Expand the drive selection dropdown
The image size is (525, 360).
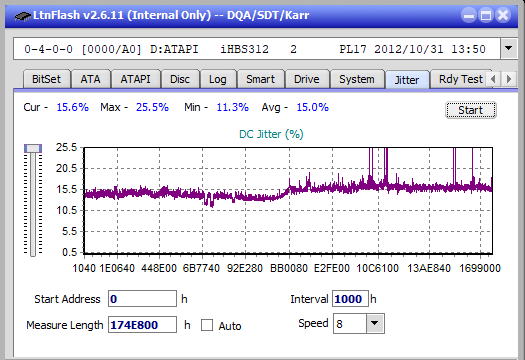coord(509,49)
